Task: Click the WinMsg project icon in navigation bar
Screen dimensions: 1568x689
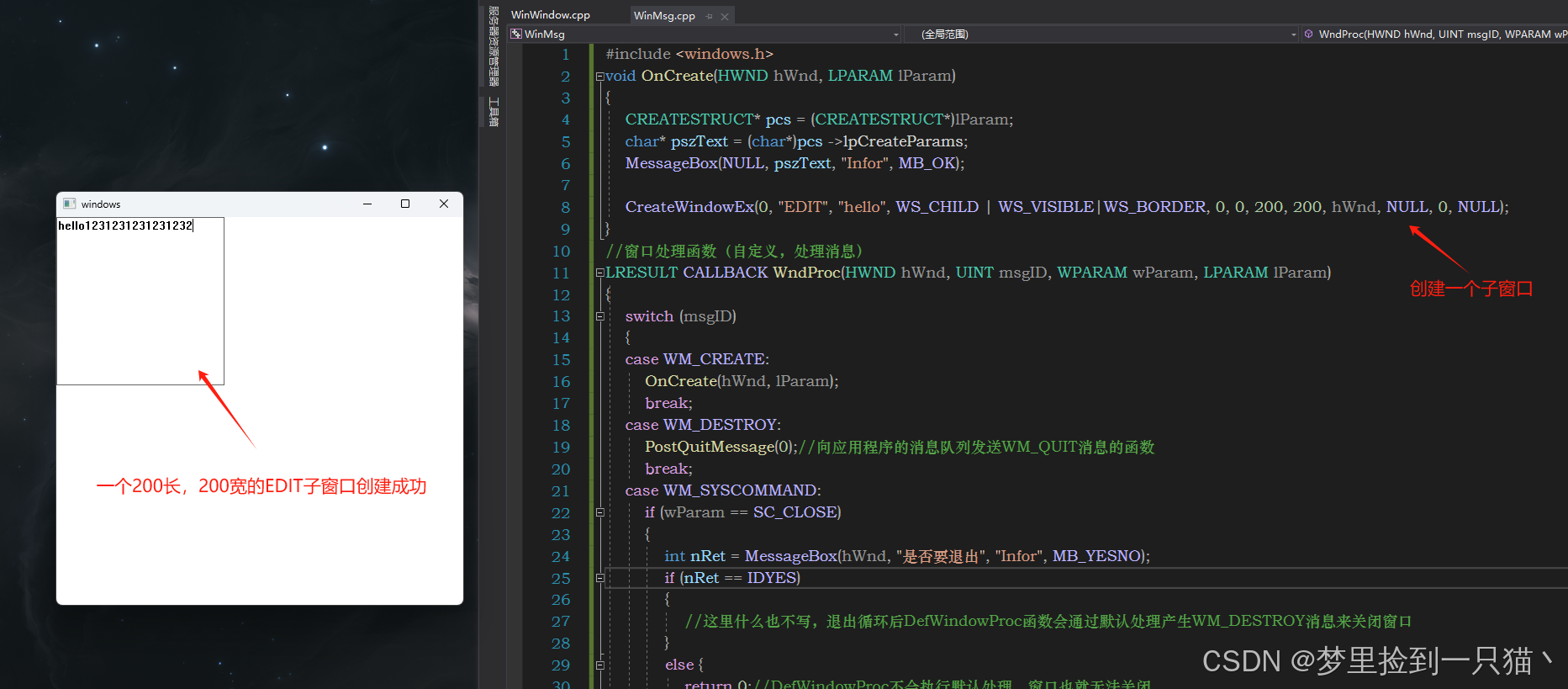Action: [516, 34]
